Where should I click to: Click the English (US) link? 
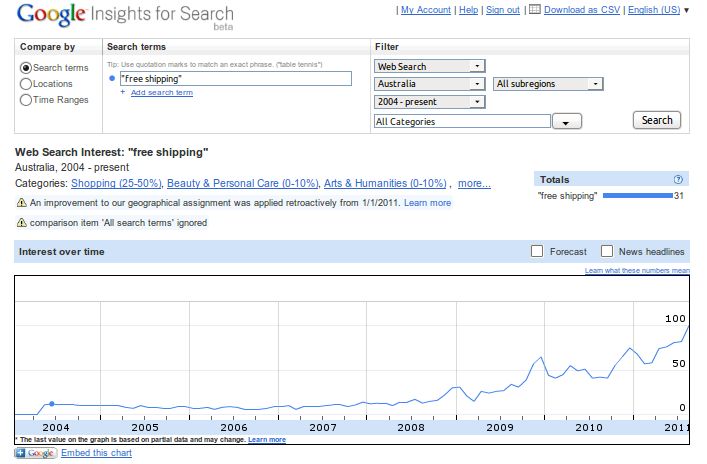coord(654,10)
